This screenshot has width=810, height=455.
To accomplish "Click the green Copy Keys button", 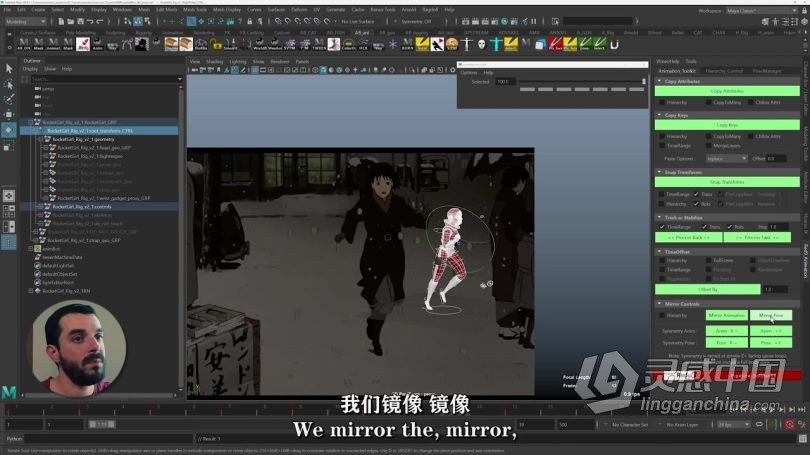I will pyautogui.click(x=727, y=125).
